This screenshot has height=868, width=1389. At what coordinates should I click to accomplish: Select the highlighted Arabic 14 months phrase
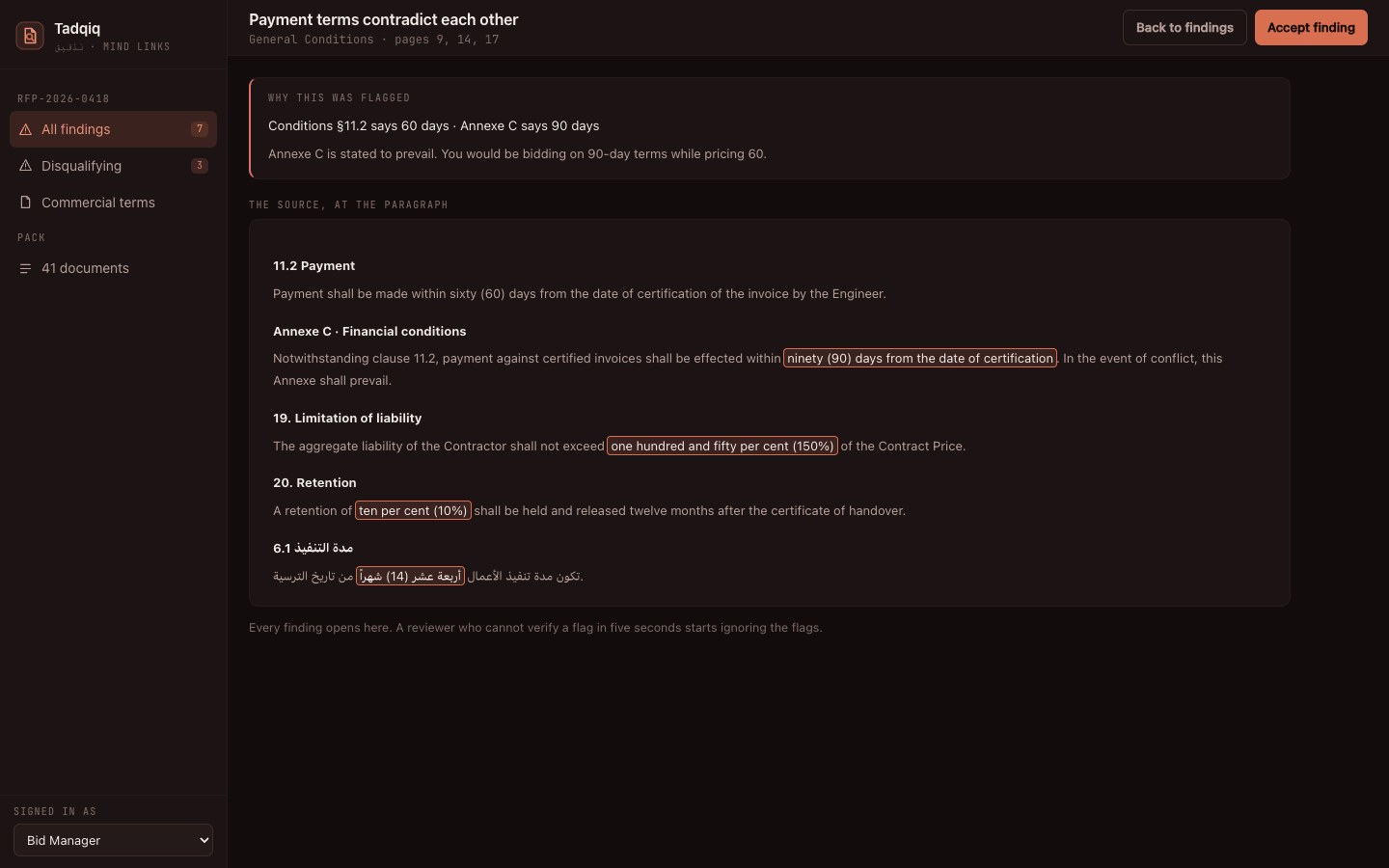410,577
